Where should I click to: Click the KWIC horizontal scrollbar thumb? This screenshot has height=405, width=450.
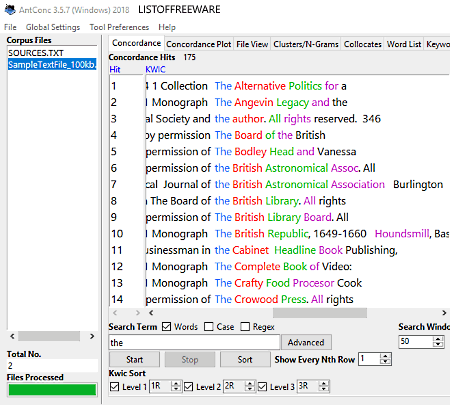(x=320, y=313)
